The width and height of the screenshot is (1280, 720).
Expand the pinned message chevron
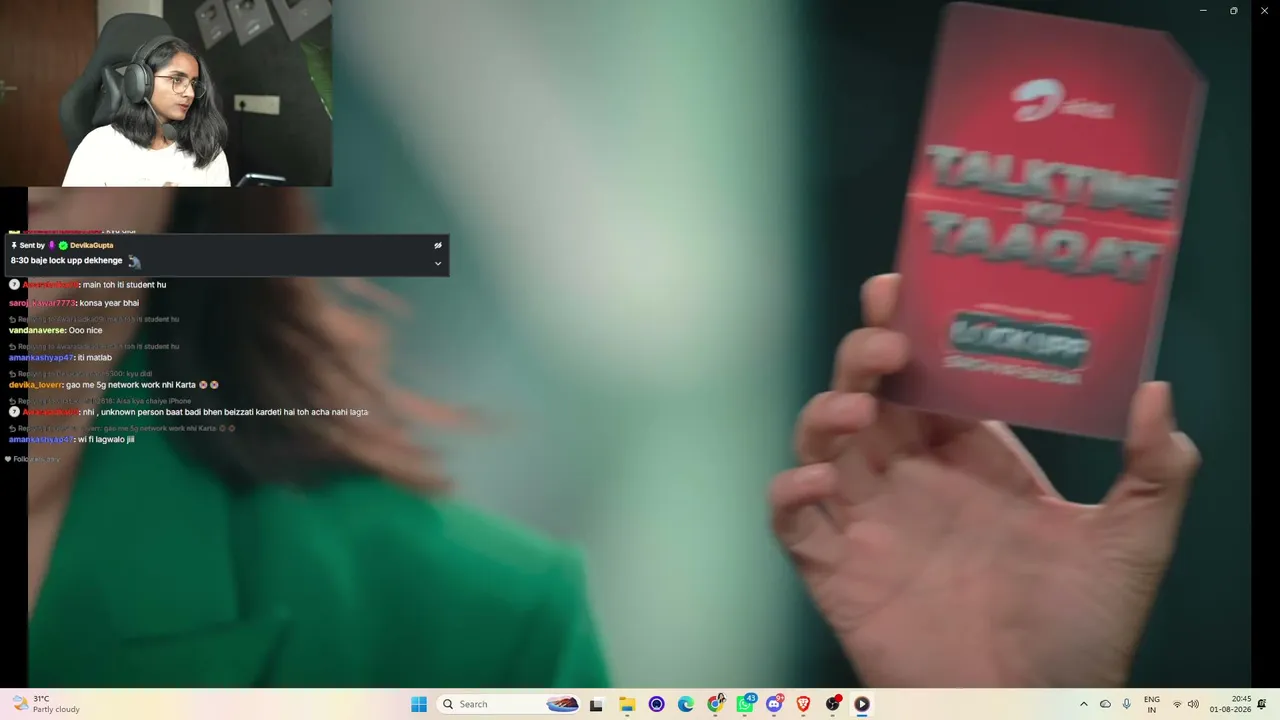[437, 264]
